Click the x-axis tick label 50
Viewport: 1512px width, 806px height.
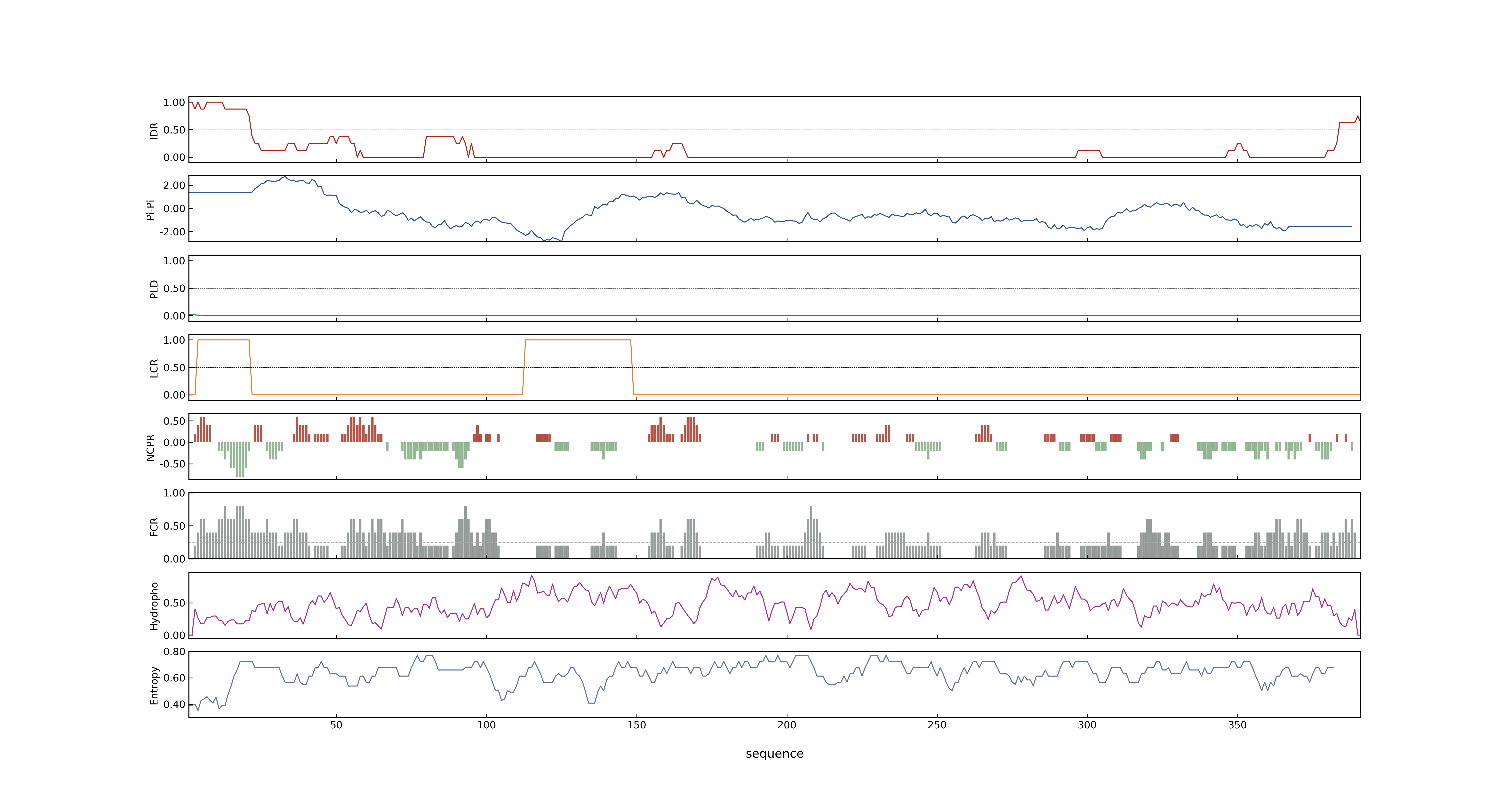coord(336,725)
